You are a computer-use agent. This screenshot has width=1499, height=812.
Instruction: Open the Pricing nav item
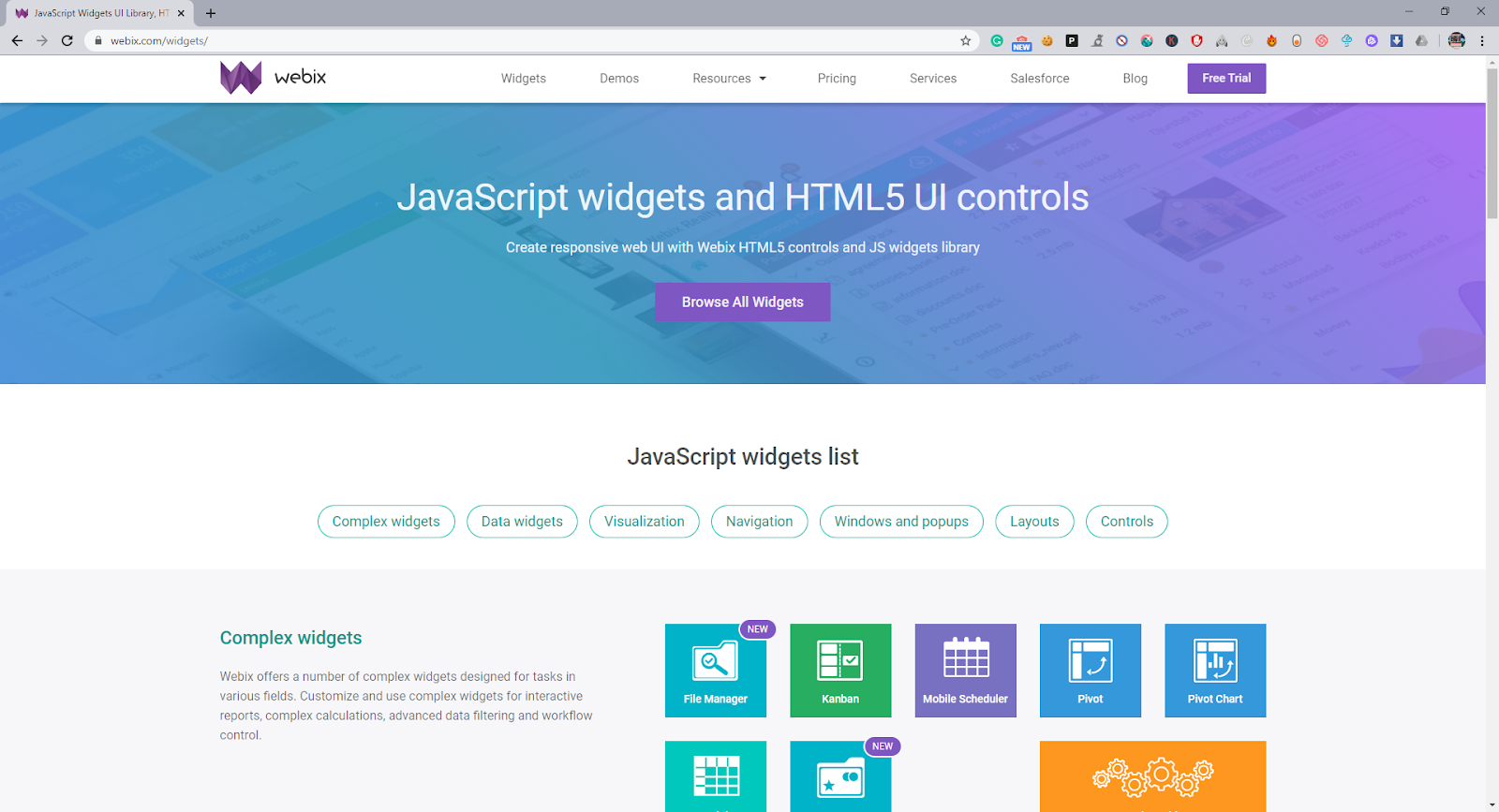click(x=837, y=79)
